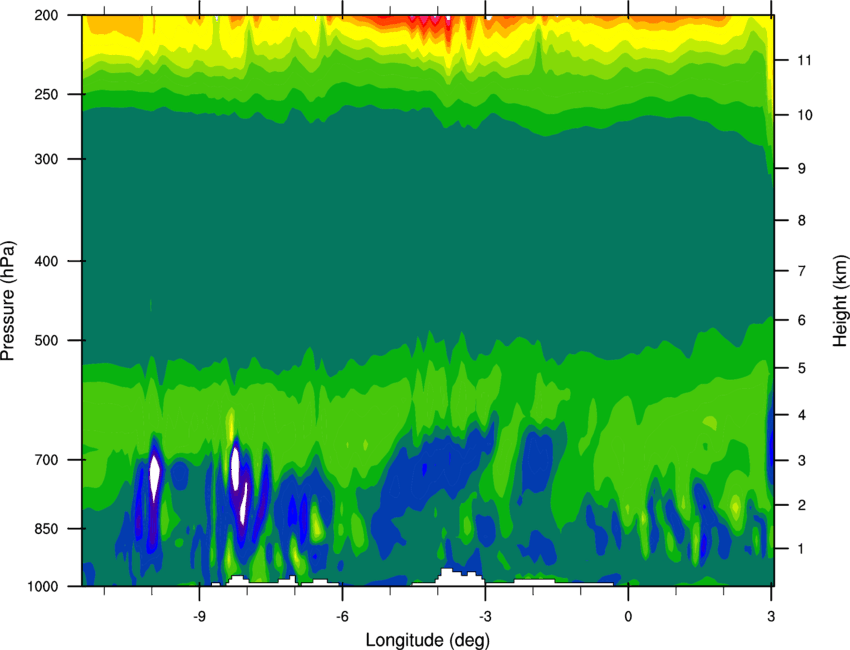Click the -9 longitude tick label
850x650 pixels.
(199, 616)
